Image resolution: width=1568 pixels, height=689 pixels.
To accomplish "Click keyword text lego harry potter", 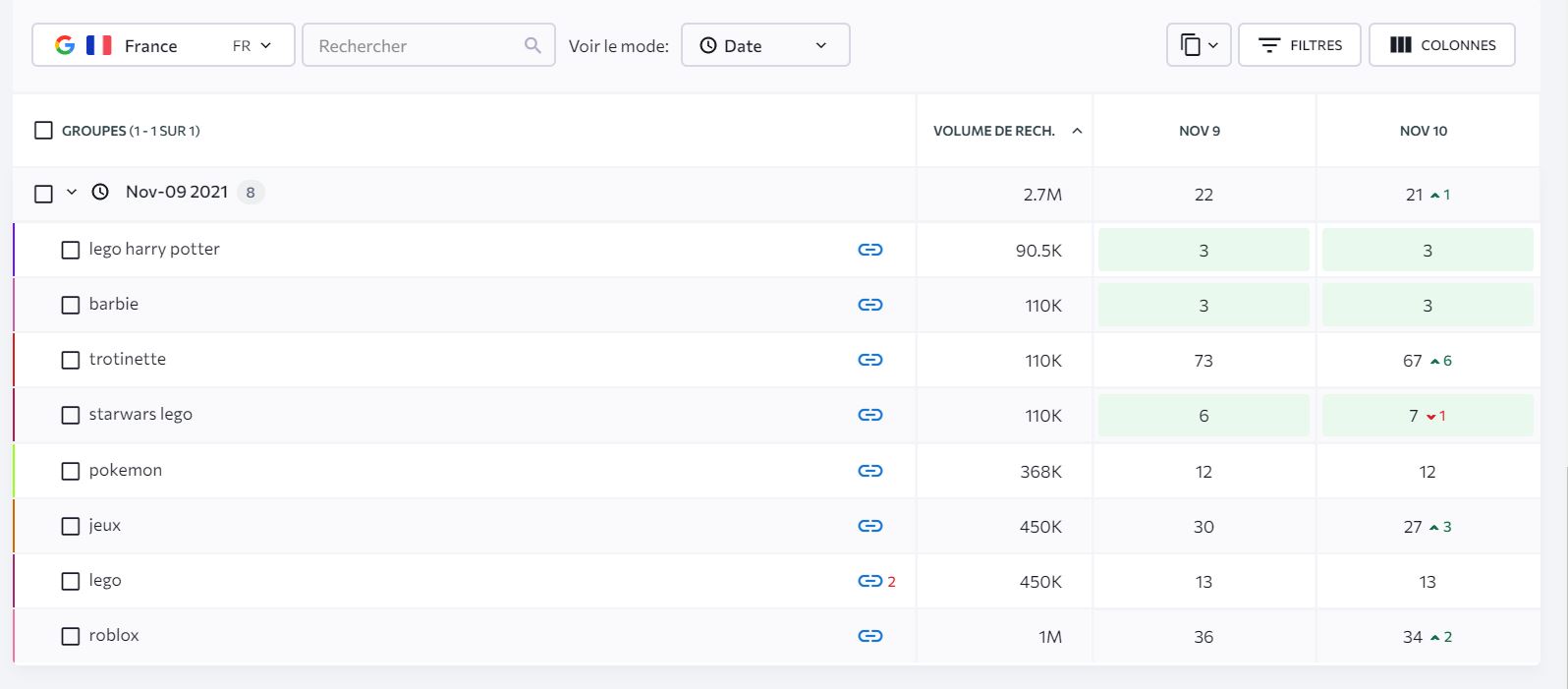I will pos(154,249).
